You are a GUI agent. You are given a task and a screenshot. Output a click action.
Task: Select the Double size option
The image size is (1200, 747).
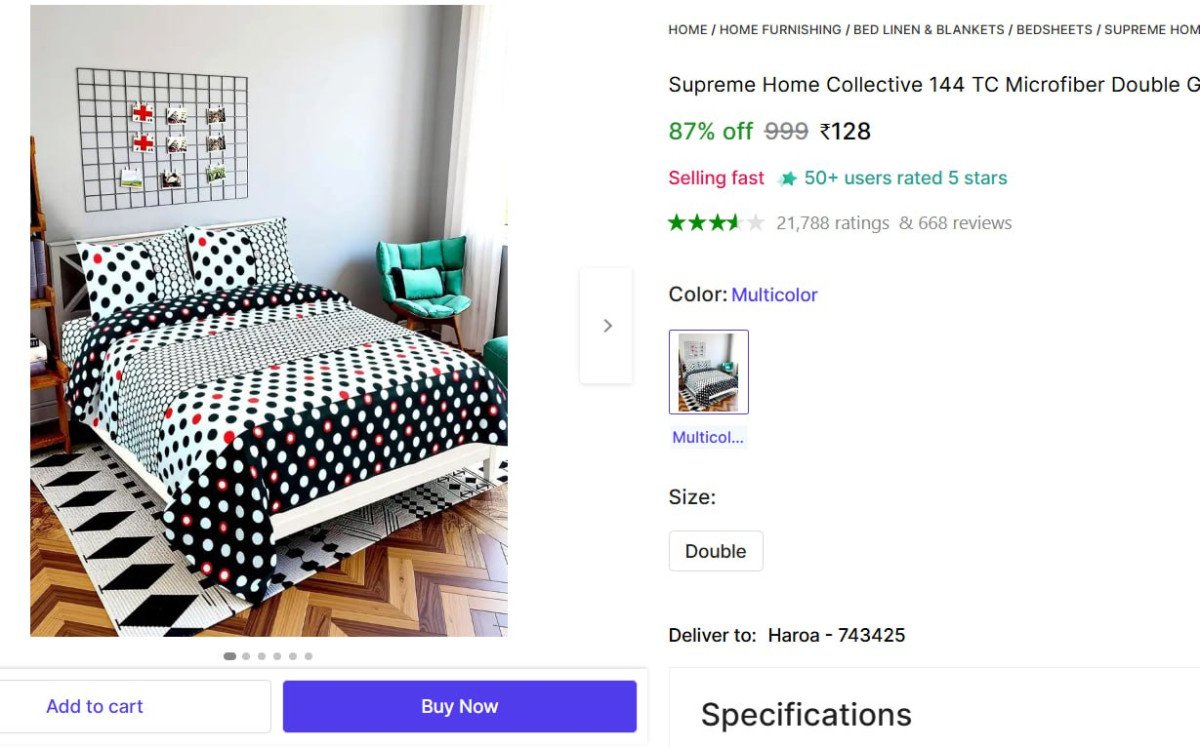tap(715, 551)
